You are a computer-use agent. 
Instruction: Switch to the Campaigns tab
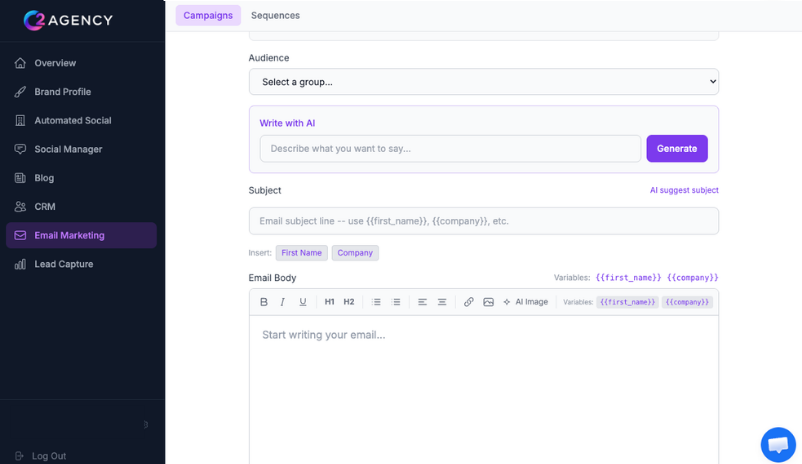click(208, 15)
